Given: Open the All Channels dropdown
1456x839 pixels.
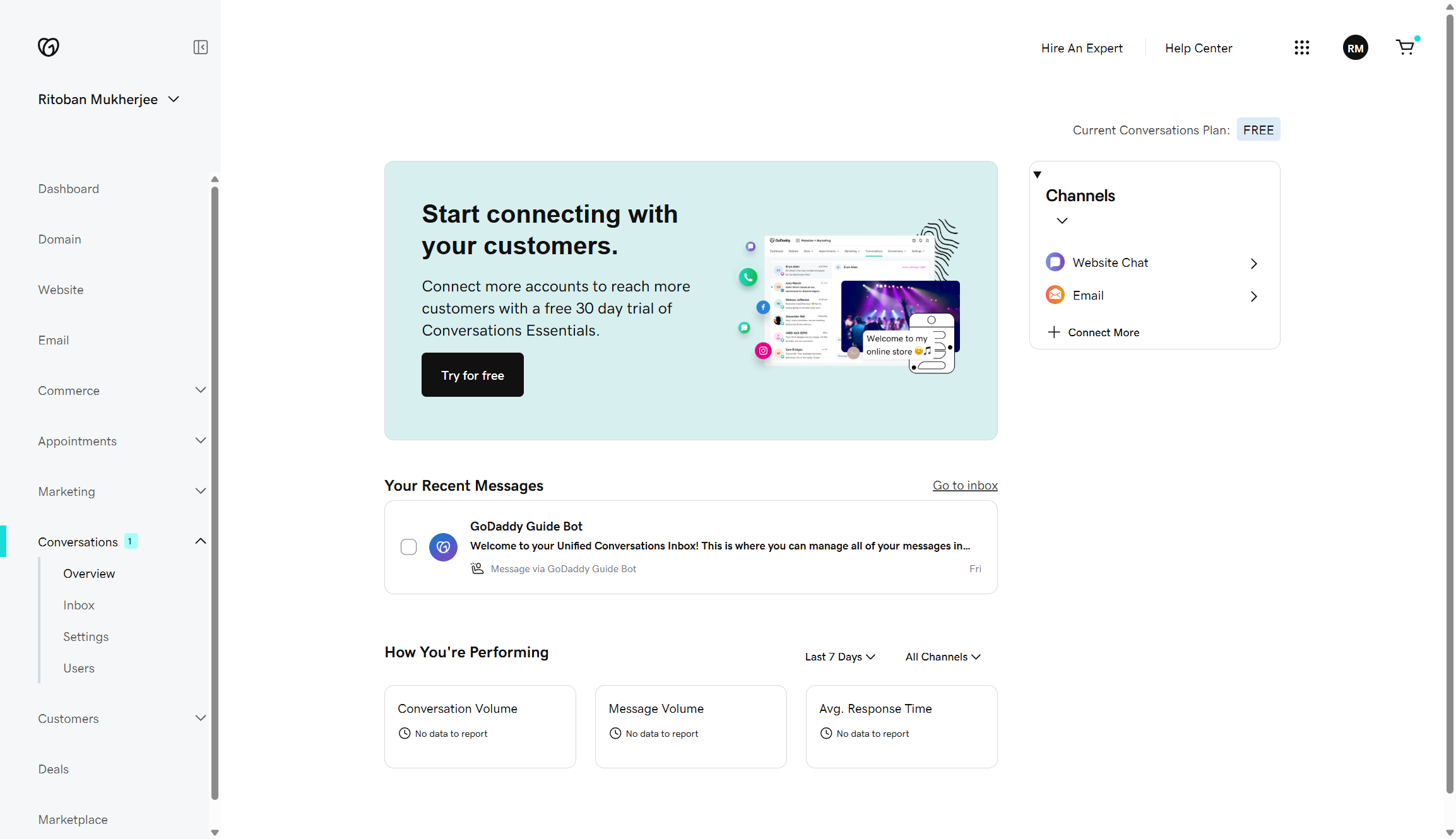Looking at the screenshot, I should pos(942,657).
